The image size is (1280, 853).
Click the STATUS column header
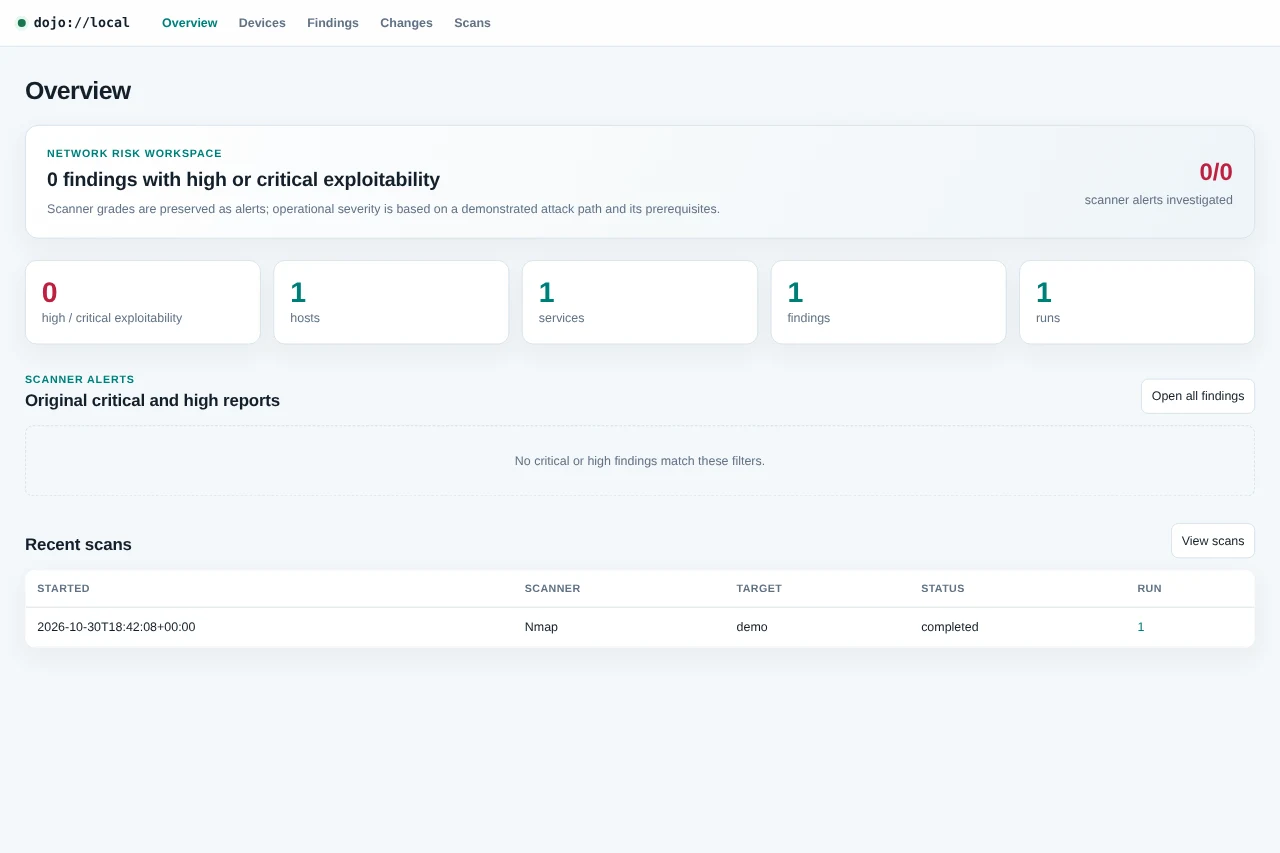coord(943,589)
